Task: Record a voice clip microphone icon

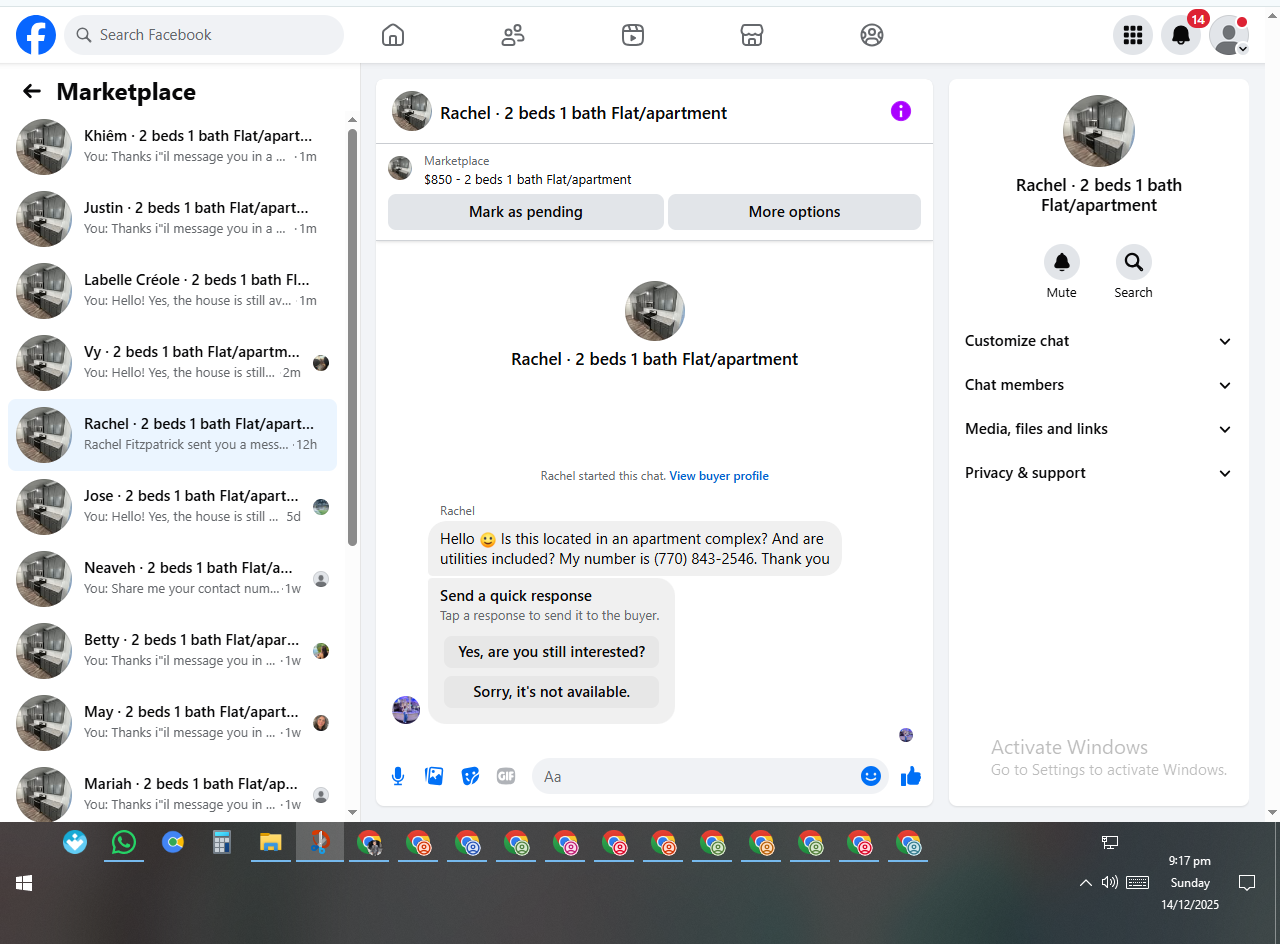Action: coord(398,776)
